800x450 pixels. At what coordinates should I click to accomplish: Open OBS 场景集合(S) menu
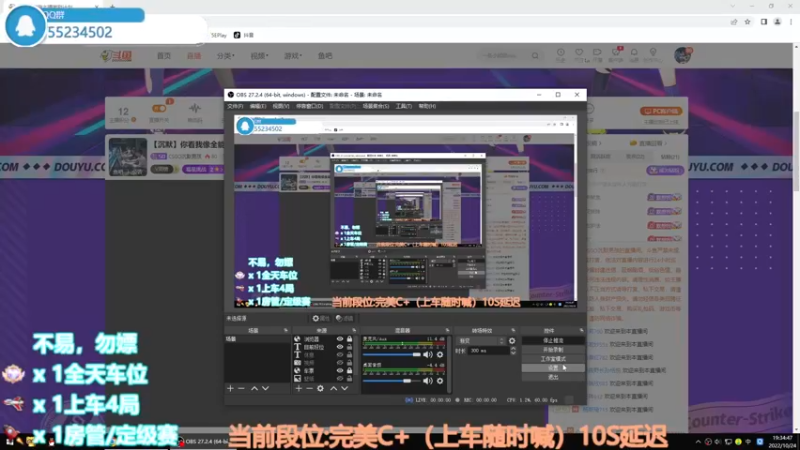(x=376, y=106)
